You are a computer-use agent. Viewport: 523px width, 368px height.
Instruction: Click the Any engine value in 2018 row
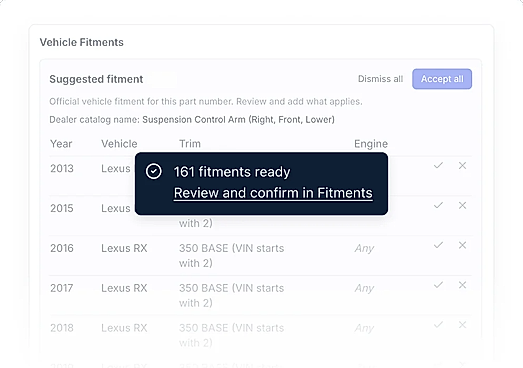364,328
